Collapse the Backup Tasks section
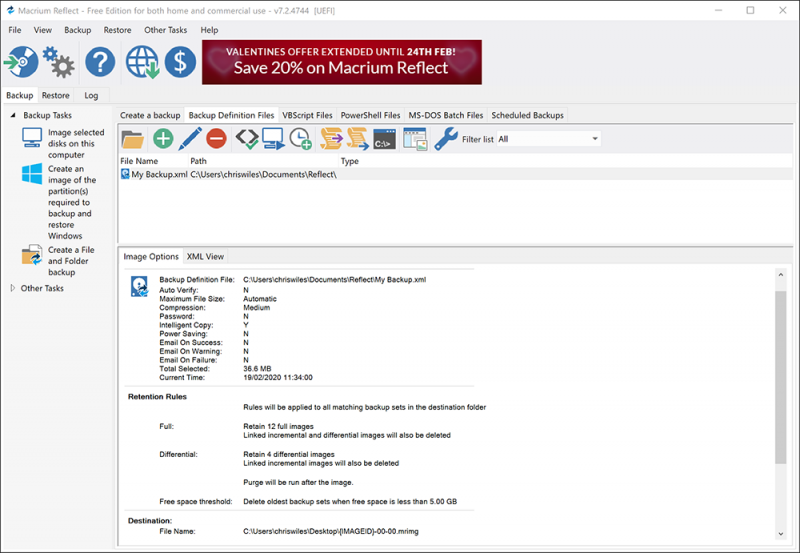This screenshot has height=553, width=800. (13, 116)
